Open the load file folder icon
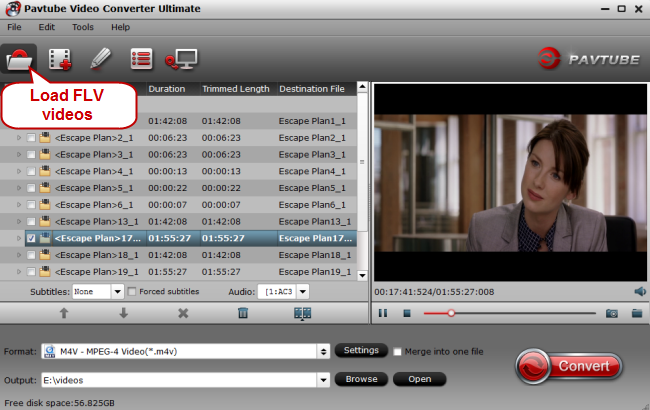Image resolution: width=650 pixels, height=410 pixels. (19, 59)
